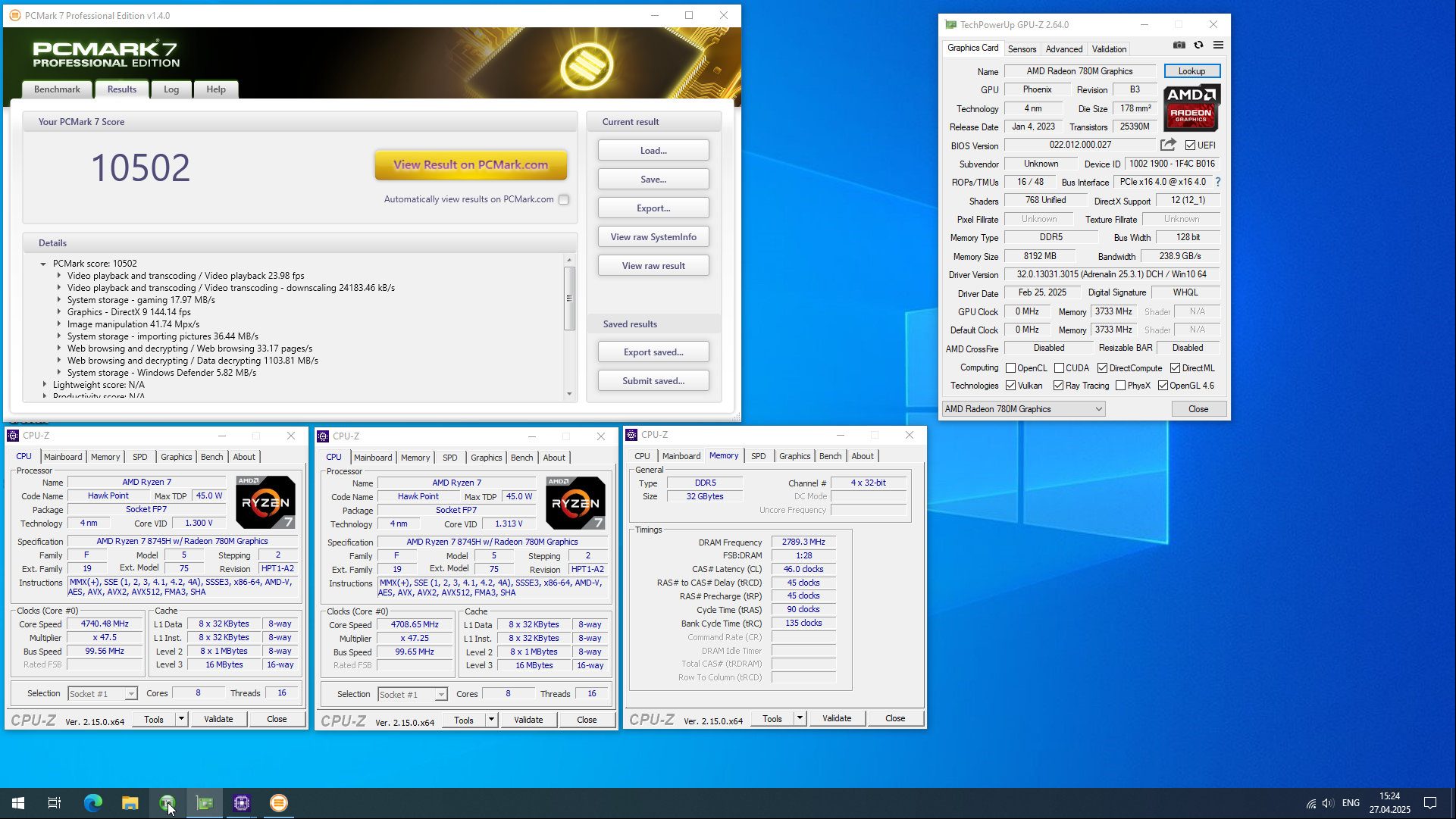Toggle the PhysX checkbox
1456x819 pixels.
click(x=1120, y=386)
